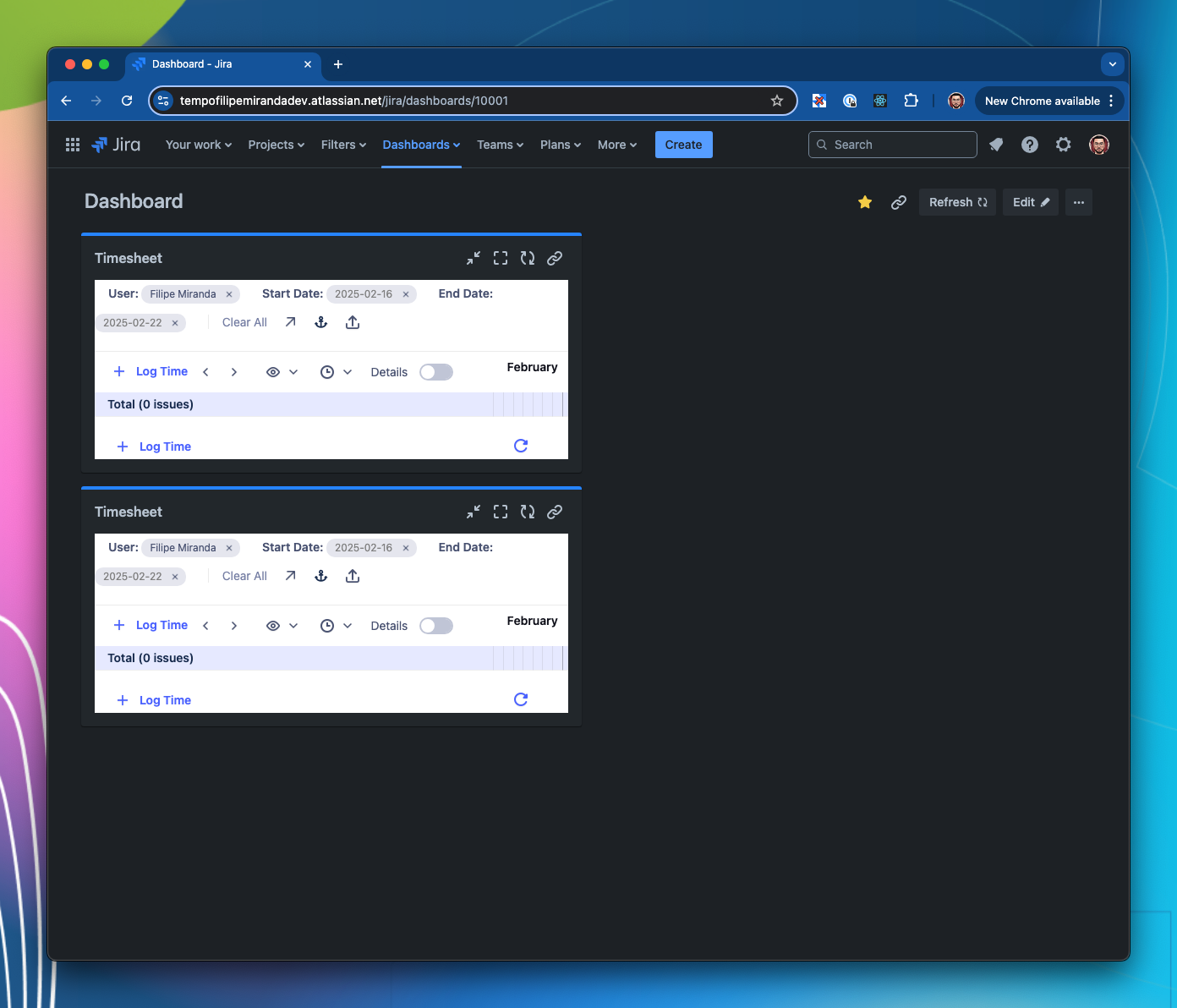This screenshot has height=1008, width=1177.
Task: Expand the Your work menu
Action: [199, 145]
